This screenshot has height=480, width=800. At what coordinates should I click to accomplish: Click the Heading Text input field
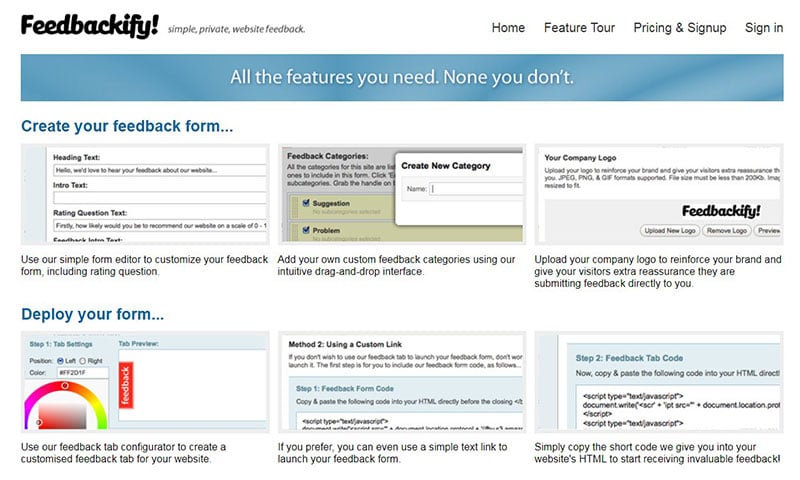[x=160, y=170]
